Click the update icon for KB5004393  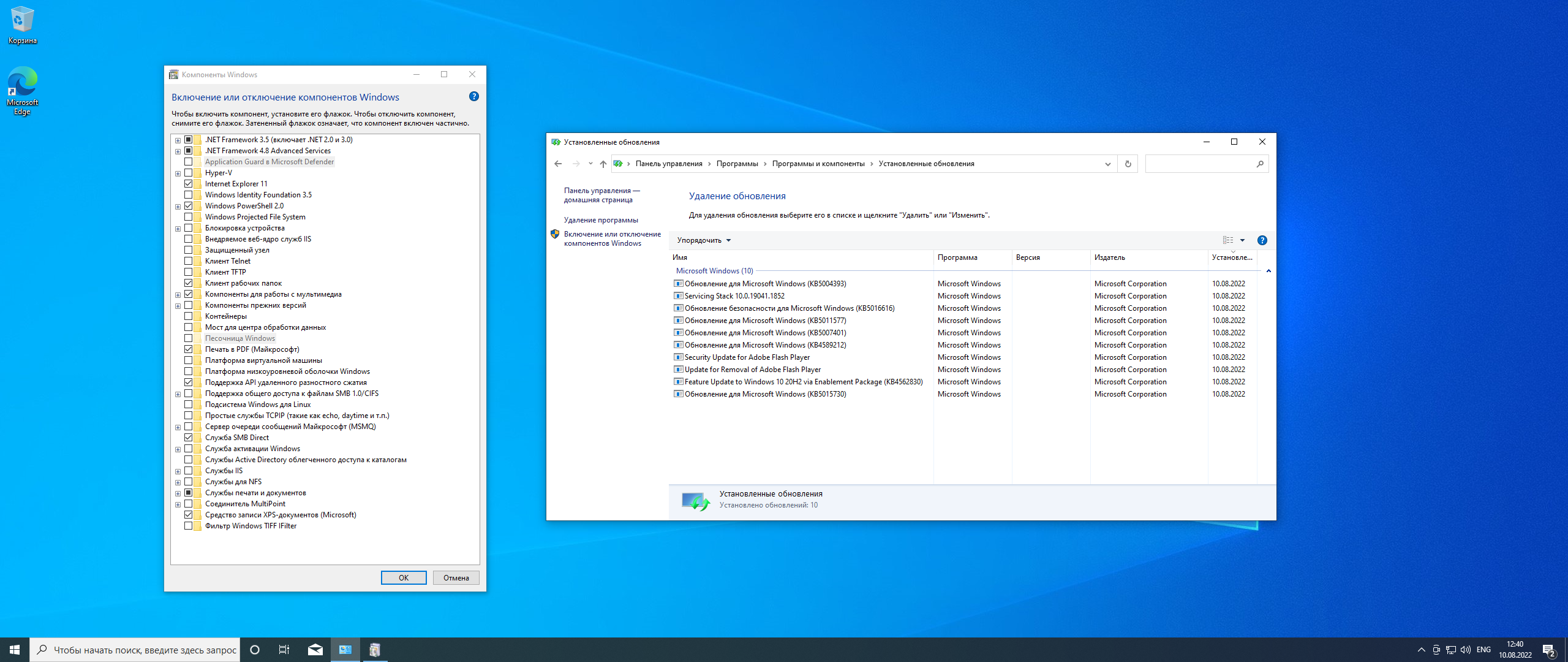coord(679,284)
